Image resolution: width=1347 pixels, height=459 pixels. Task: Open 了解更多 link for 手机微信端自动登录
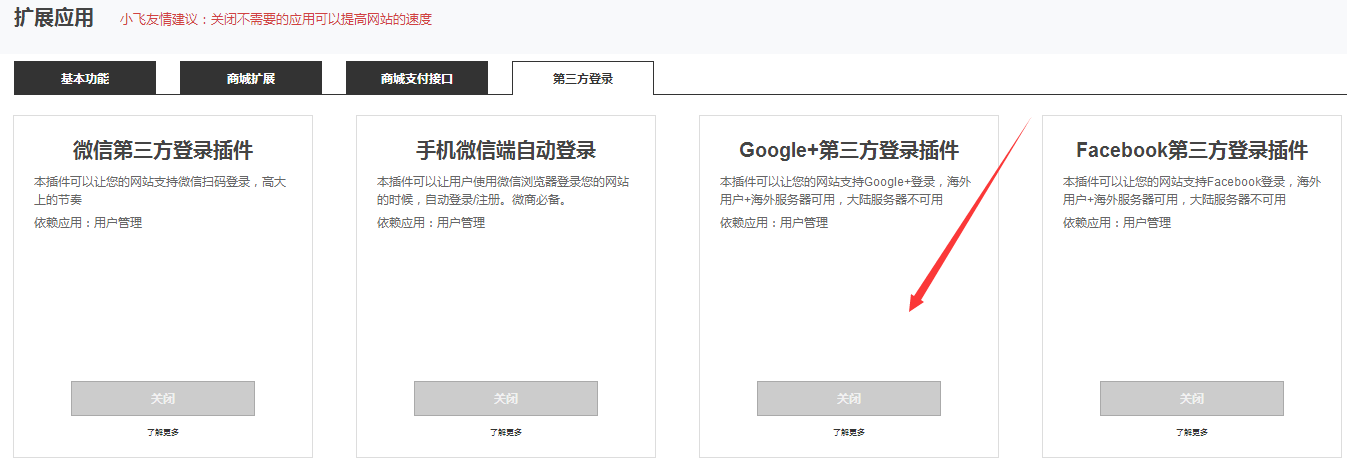pos(506,432)
